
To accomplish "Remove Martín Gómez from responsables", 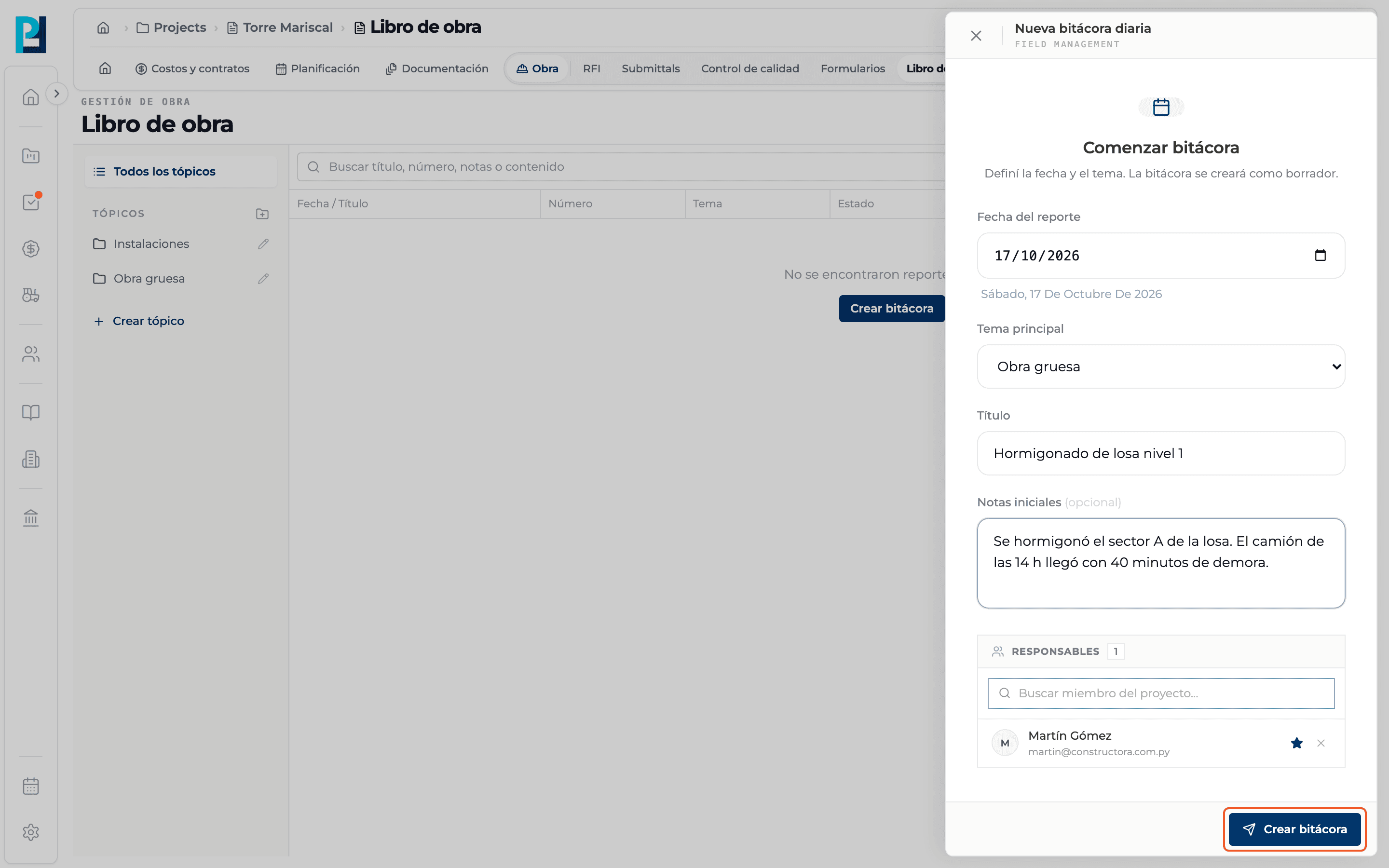I will (x=1321, y=743).
